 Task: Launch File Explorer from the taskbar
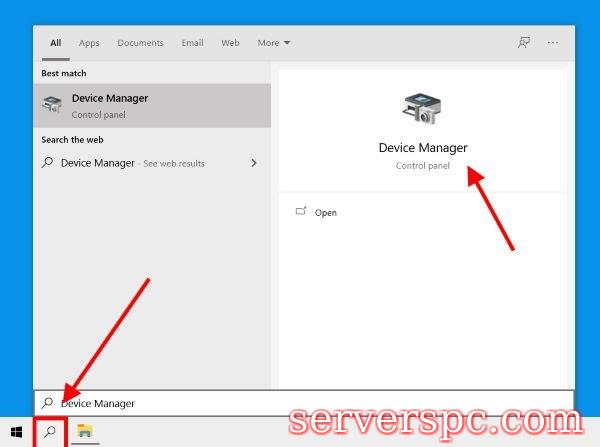pos(86,432)
